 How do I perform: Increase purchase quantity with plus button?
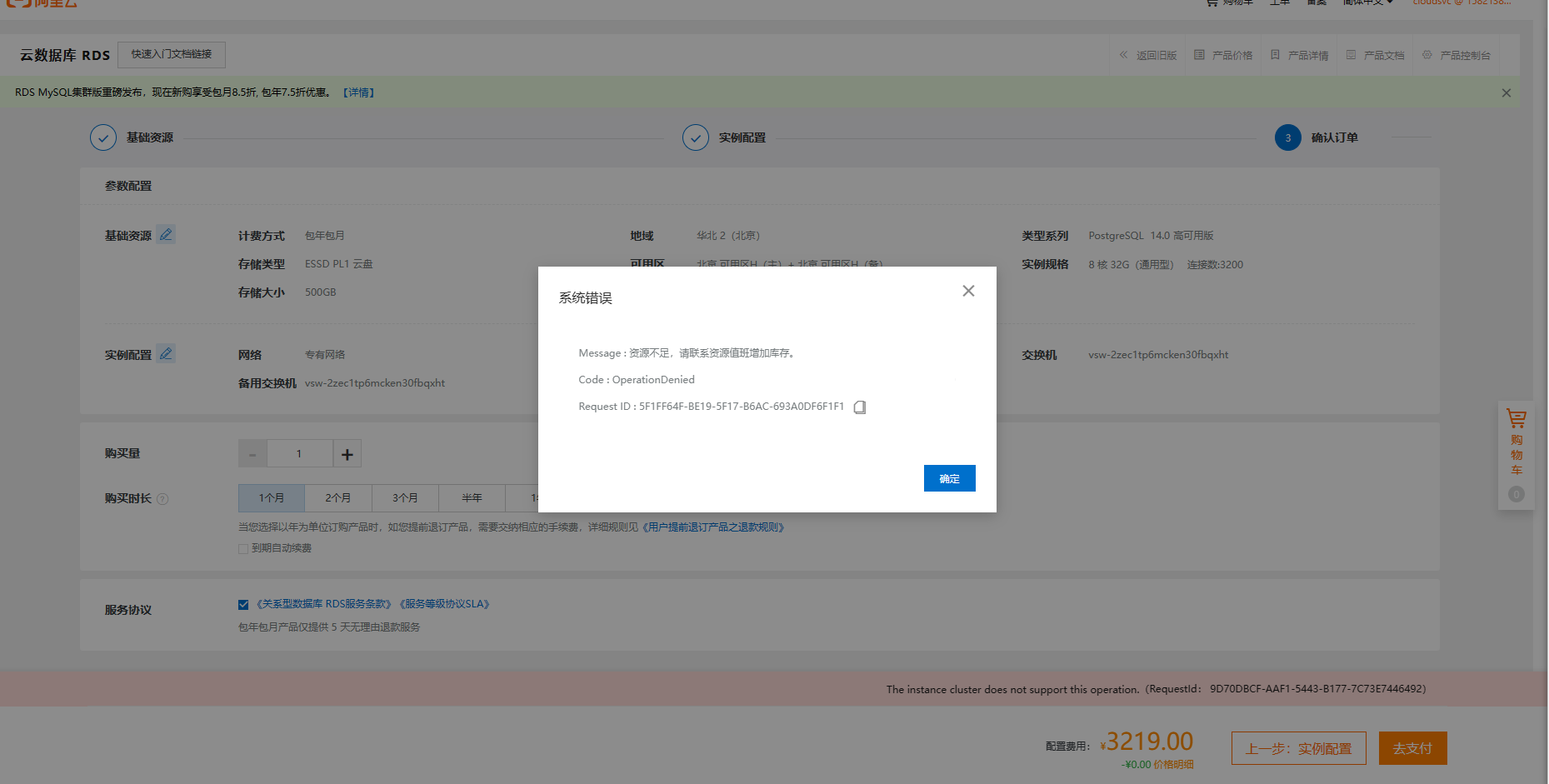tap(347, 454)
